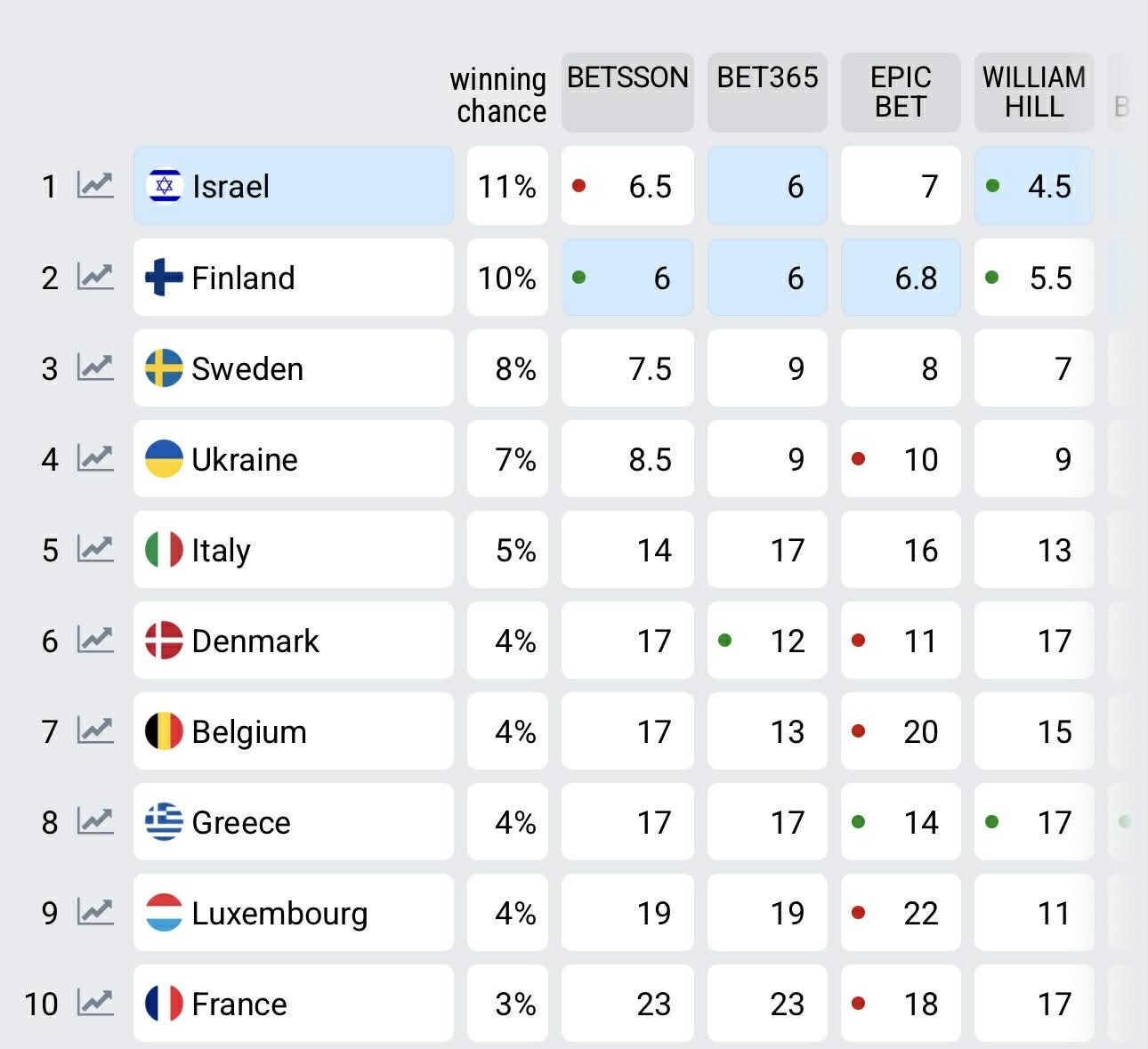
Task: Click the trend chart icon for France
Action: pos(95,1003)
